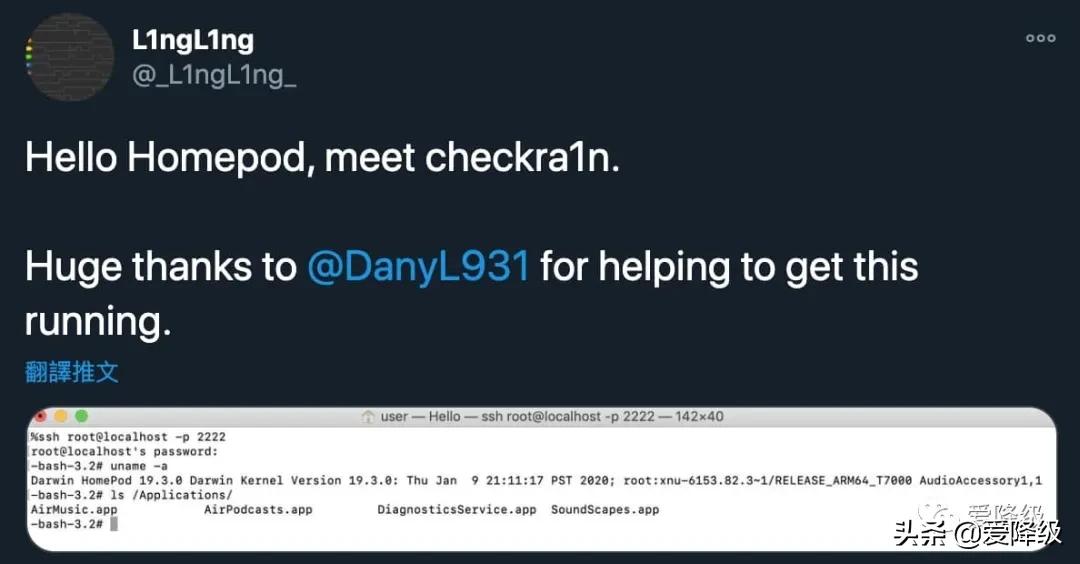
Task: Click the 翻譯推文 translate link
Action: [72, 372]
